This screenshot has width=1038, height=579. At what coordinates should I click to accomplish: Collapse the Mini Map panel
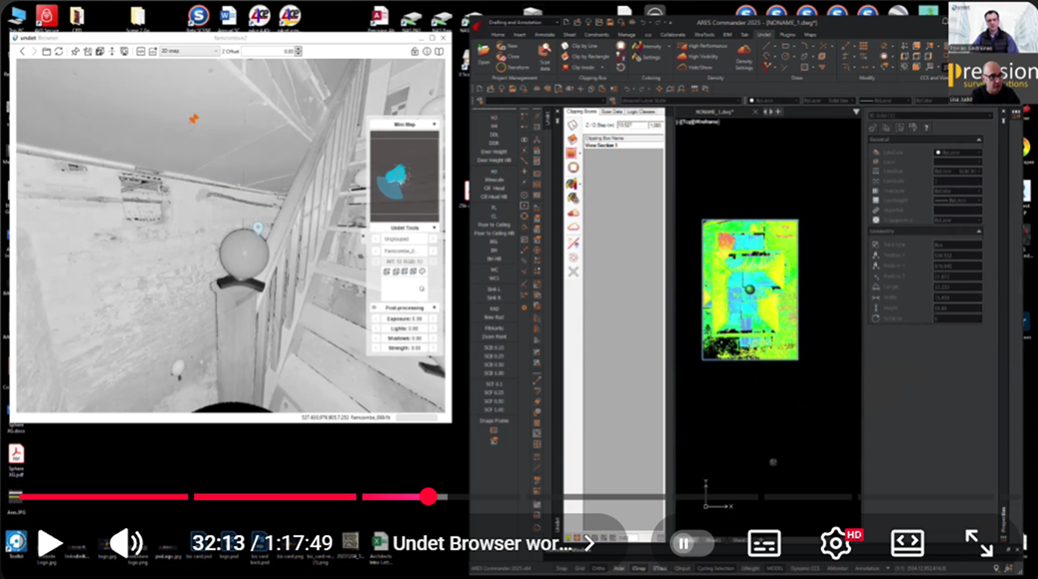click(x=434, y=124)
